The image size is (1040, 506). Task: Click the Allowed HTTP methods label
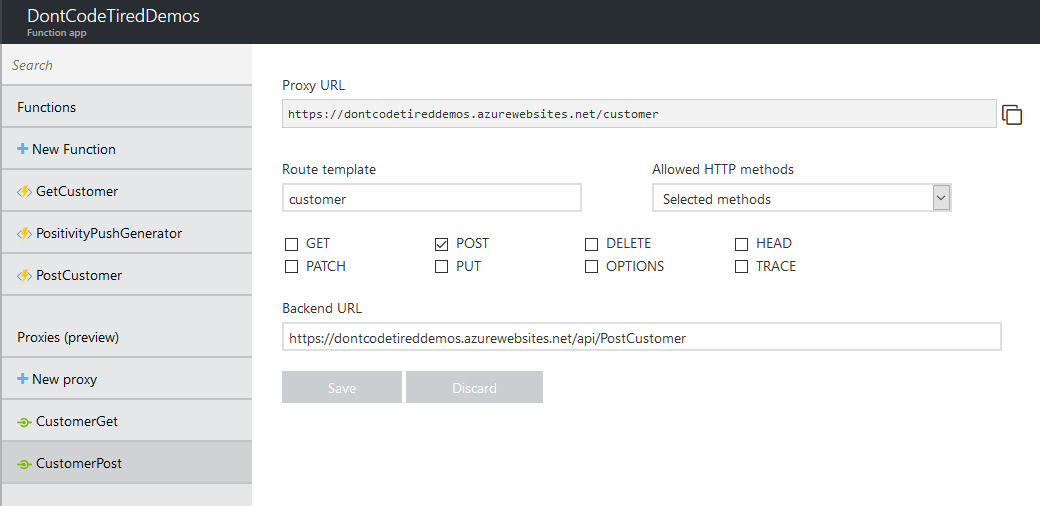pyautogui.click(x=723, y=170)
